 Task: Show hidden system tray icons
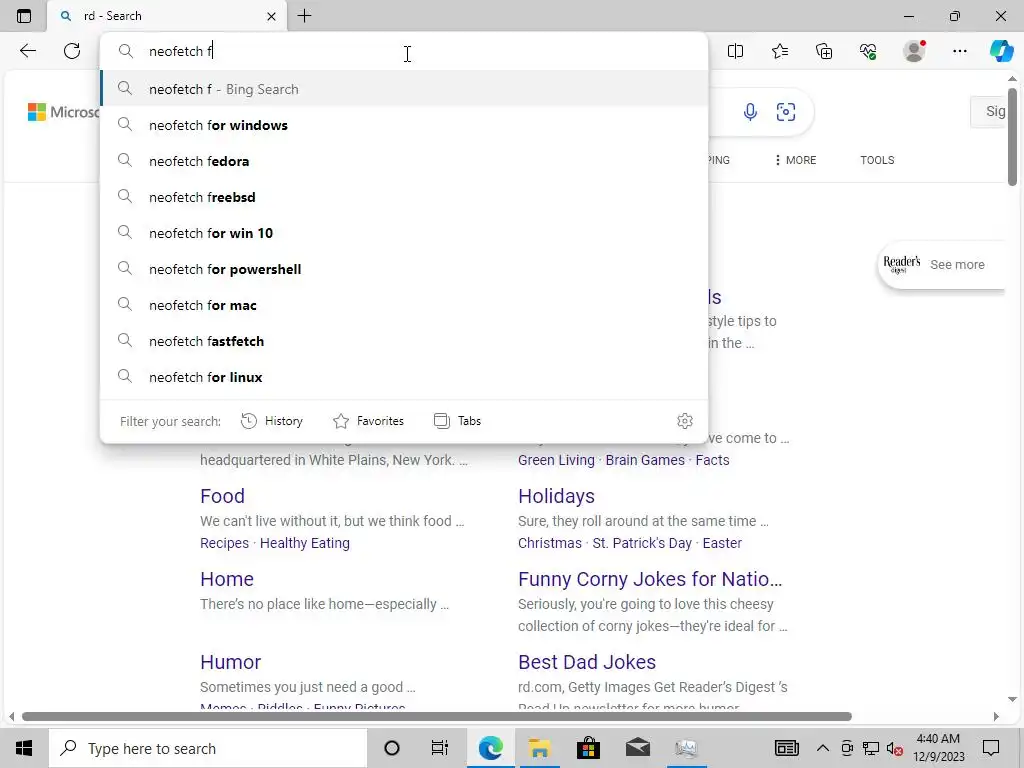click(823, 748)
